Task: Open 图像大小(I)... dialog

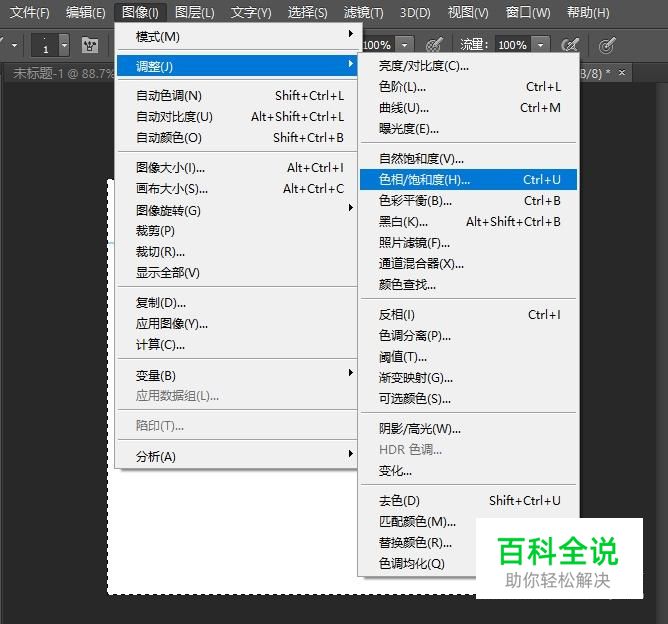Action: (x=237, y=167)
